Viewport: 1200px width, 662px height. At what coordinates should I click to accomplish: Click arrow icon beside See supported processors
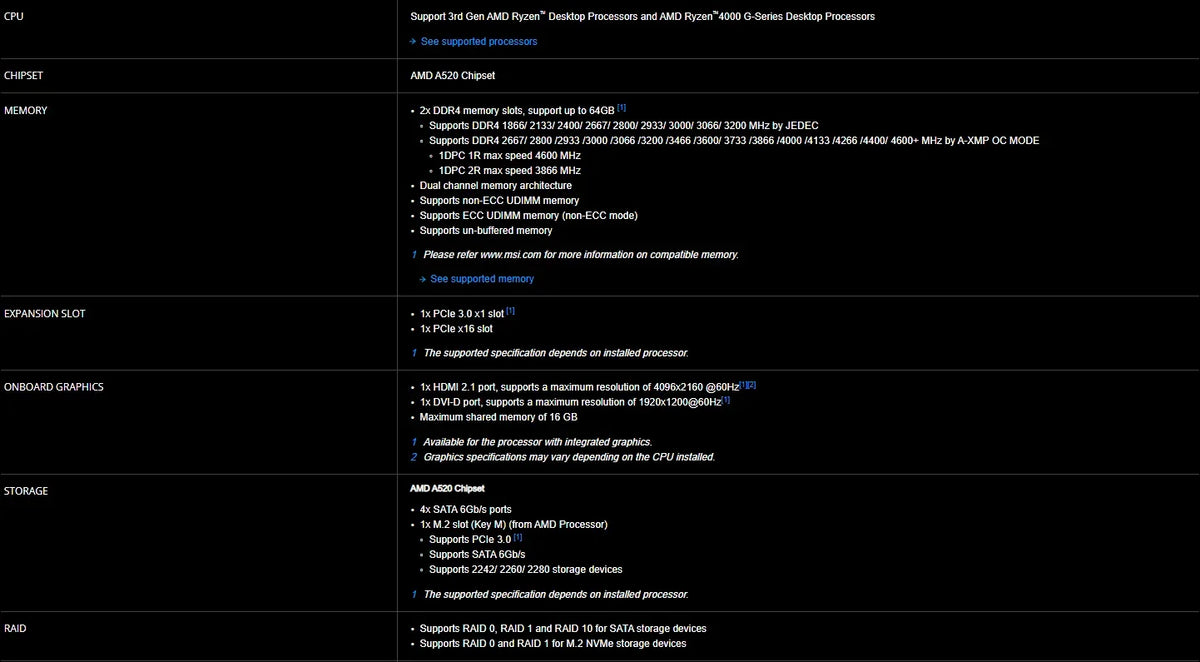pyautogui.click(x=412, y=41)
